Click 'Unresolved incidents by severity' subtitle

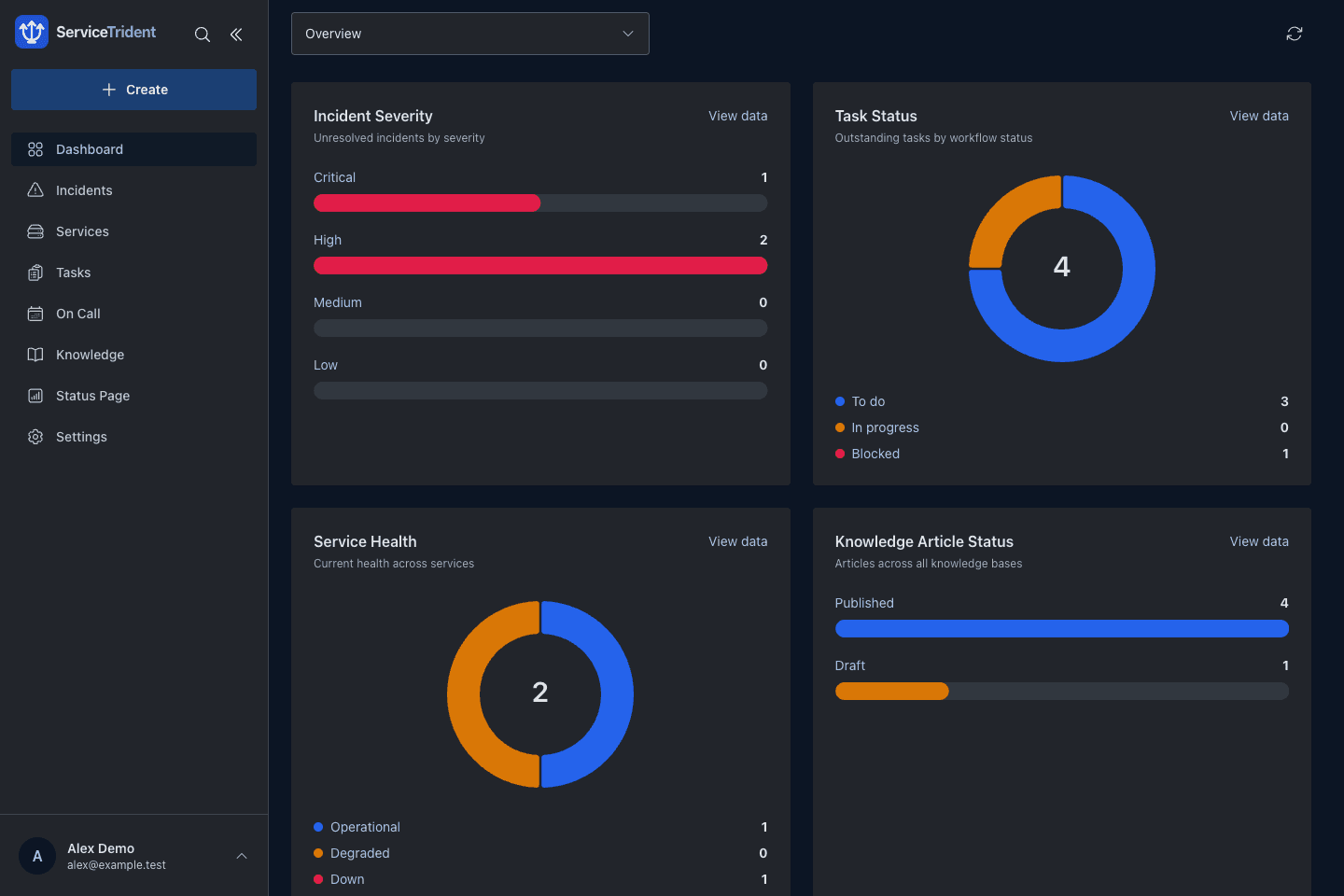399,138
